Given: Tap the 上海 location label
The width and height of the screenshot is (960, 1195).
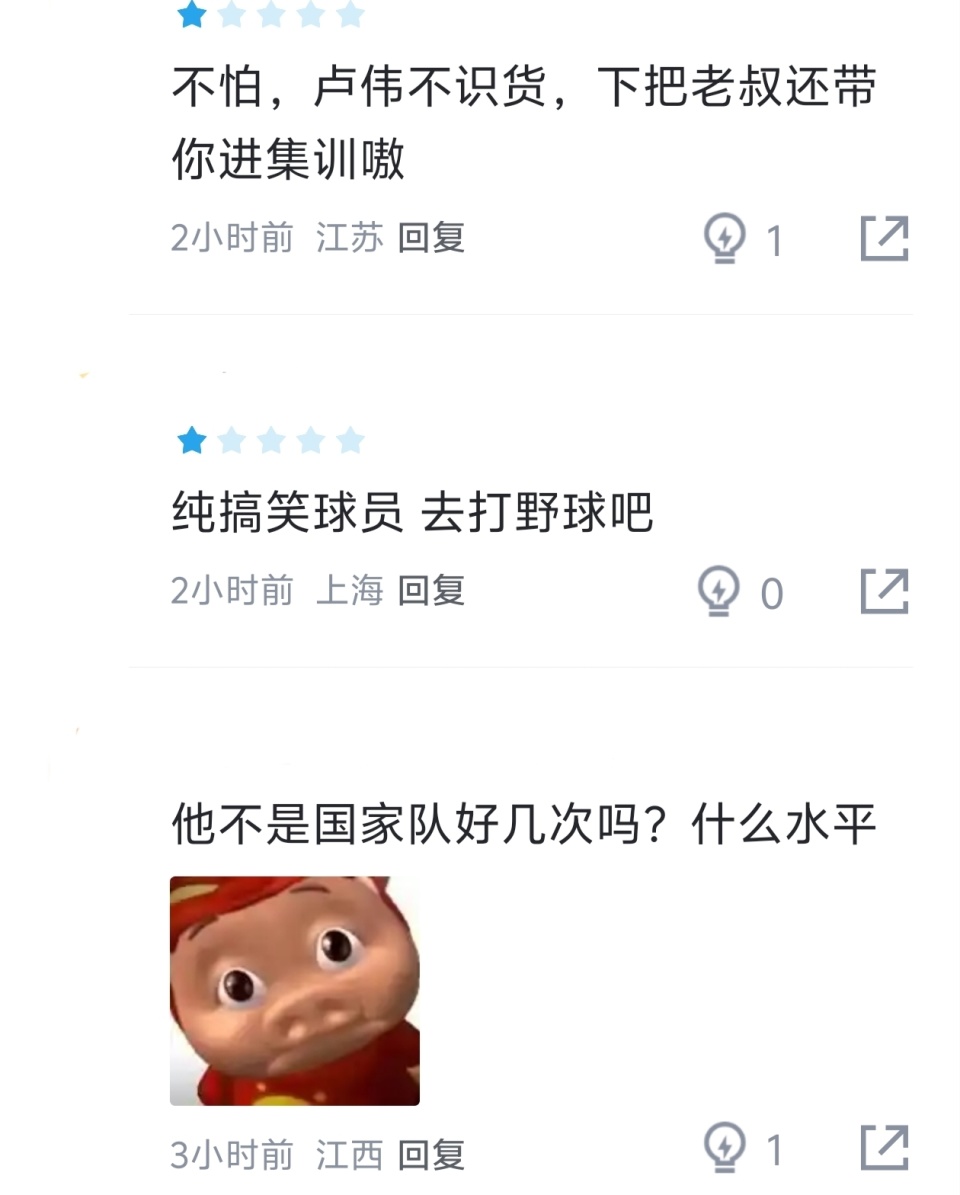Looking at the screenshot, I should point(350,591).
